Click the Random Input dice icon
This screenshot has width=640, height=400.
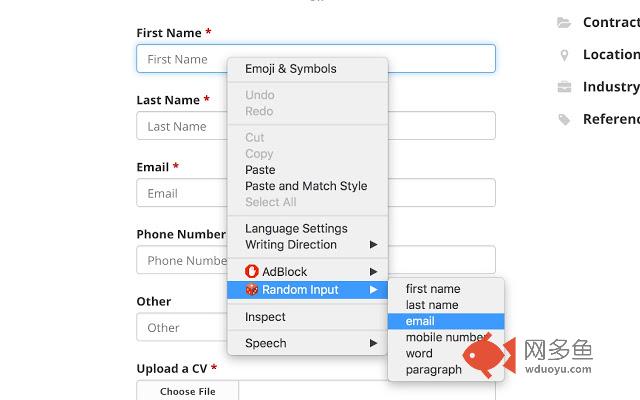[252, 290]
